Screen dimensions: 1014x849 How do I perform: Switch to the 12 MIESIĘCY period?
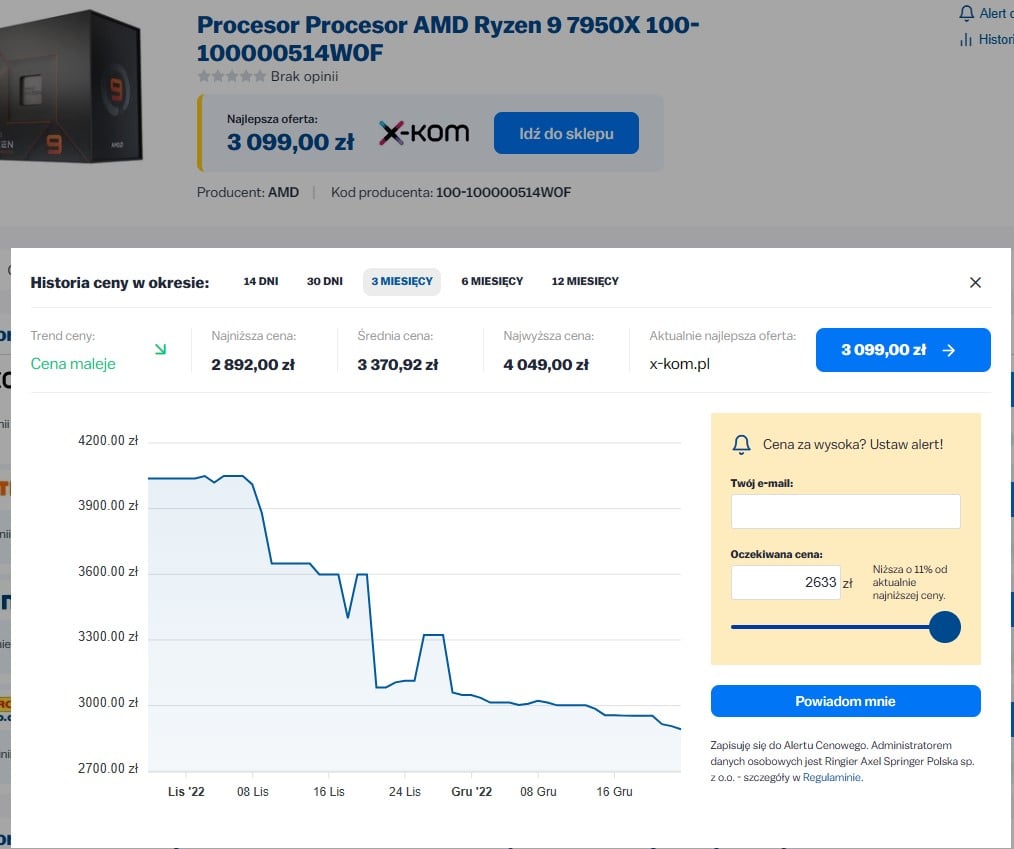[x=585, y=281]
